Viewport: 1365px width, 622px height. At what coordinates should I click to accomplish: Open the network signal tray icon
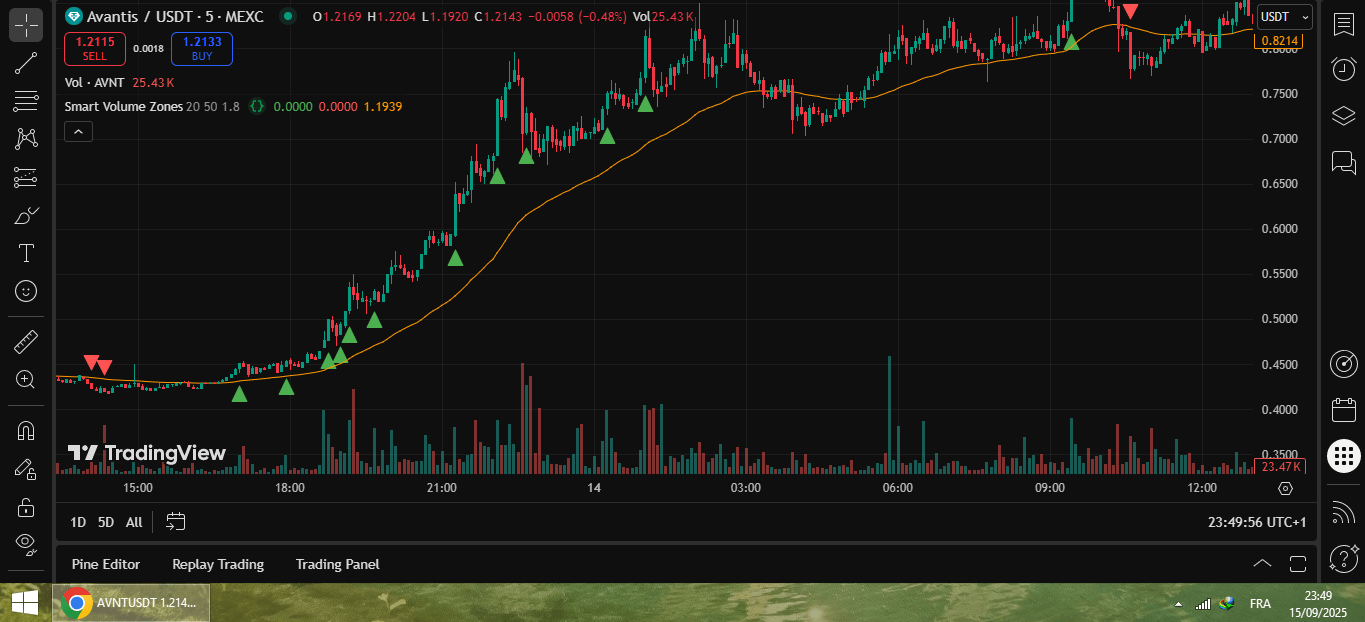1203,603
